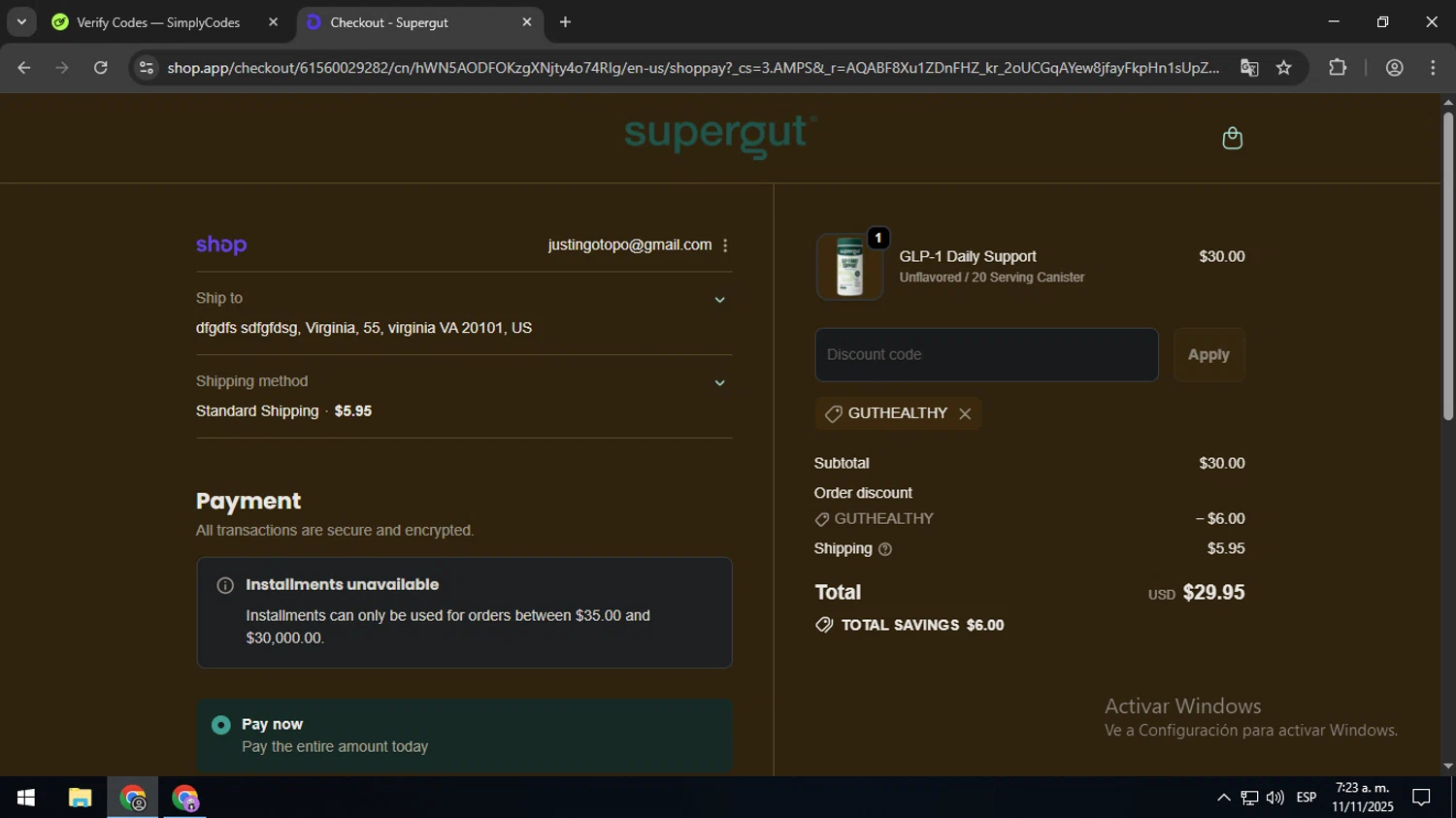
Task: Open the tab search dropdown
Action: 21,22
